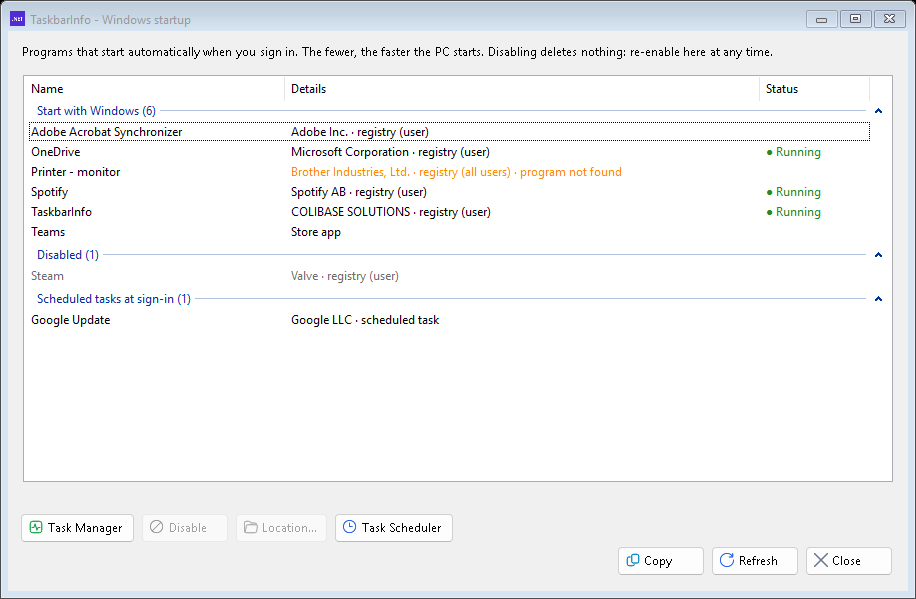Sort by the Status column header

click(x=814, y=89)
